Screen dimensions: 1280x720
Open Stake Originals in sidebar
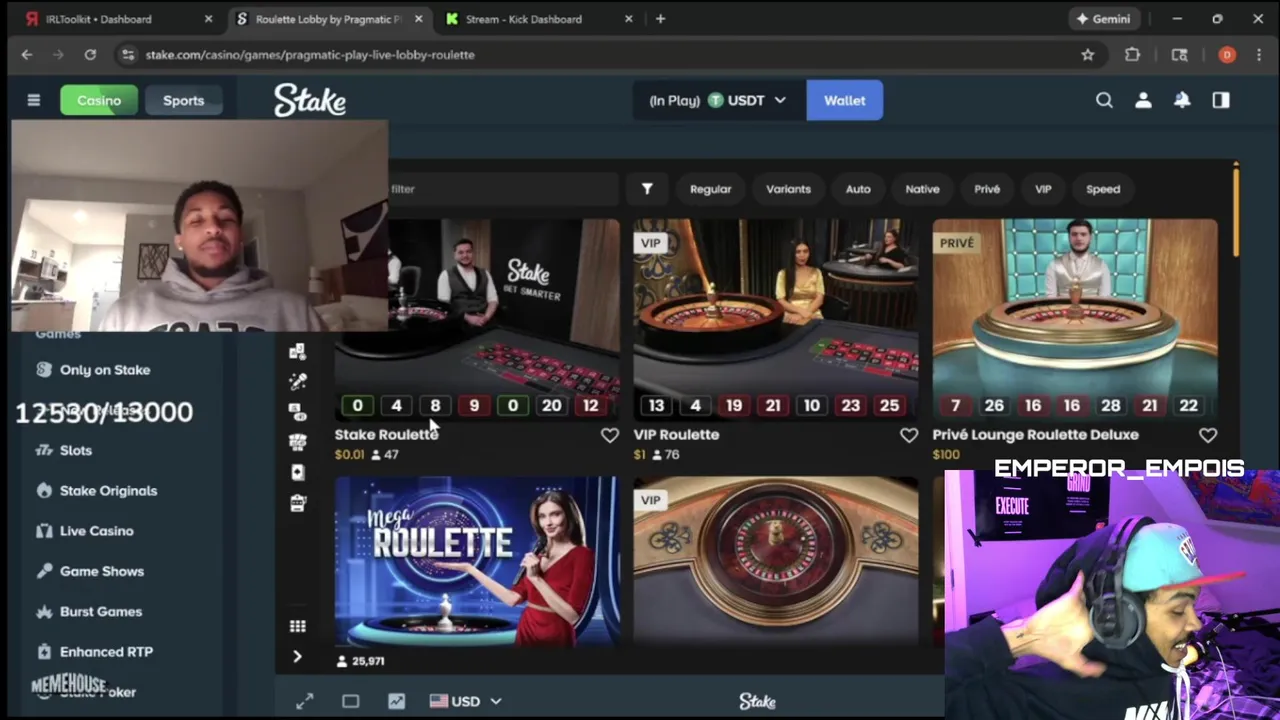[x=108, y=491]
